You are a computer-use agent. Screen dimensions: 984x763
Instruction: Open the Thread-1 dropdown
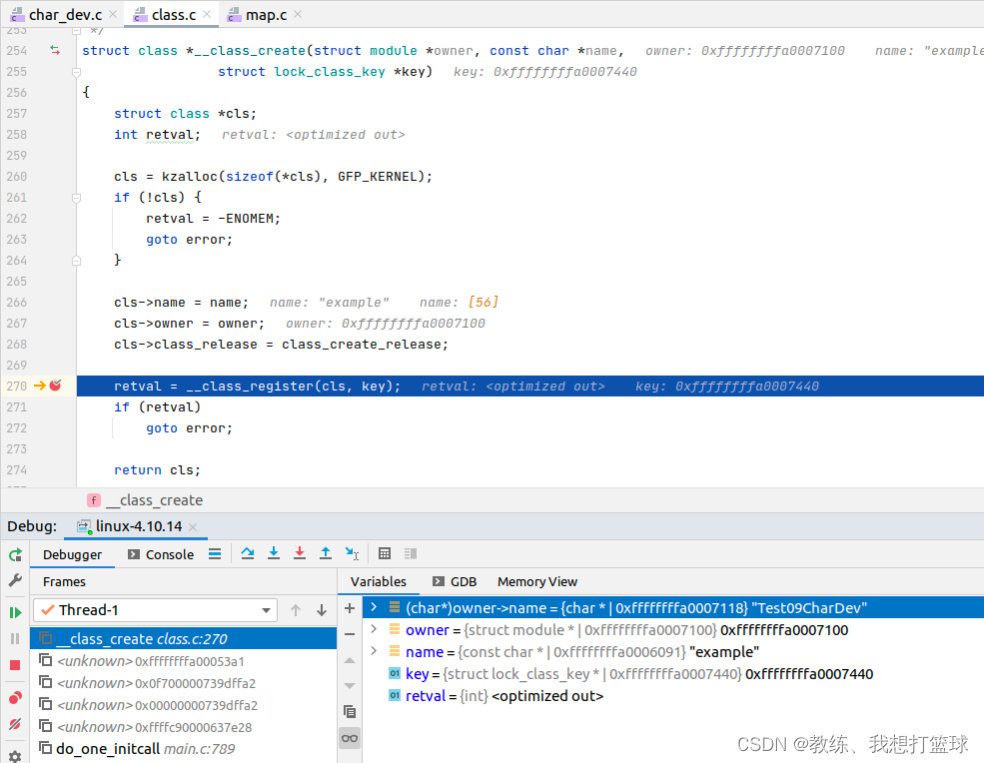(x=156, y=610)
